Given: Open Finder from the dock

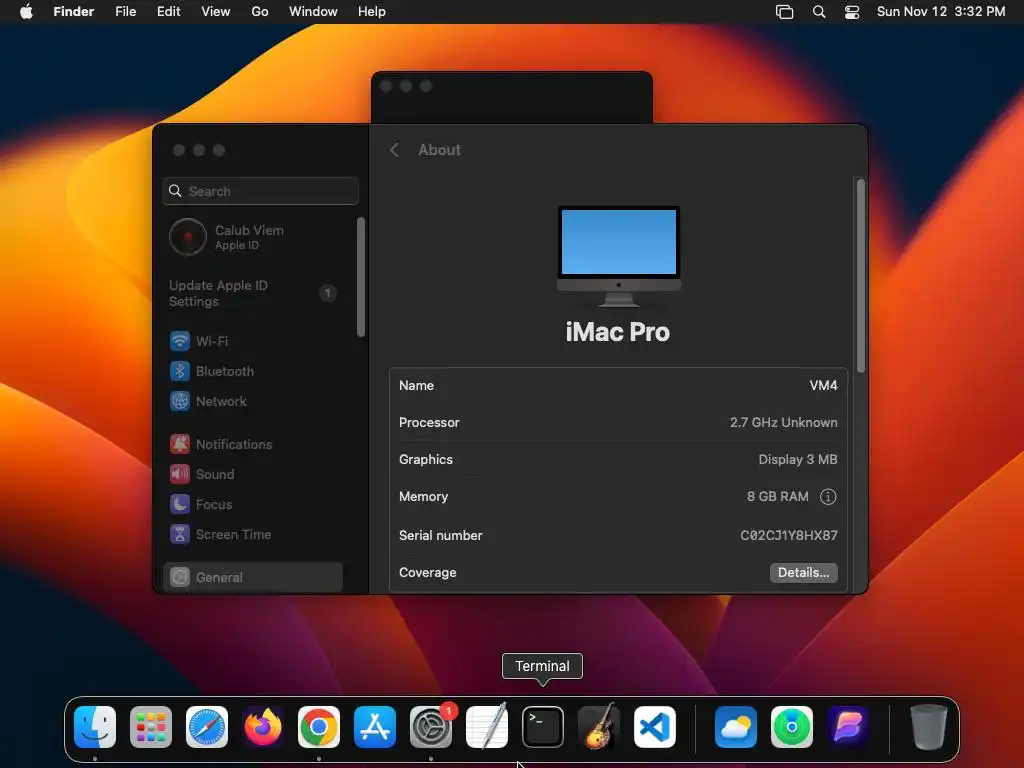Looking at the screenshot, I should [x=95, y=727].
